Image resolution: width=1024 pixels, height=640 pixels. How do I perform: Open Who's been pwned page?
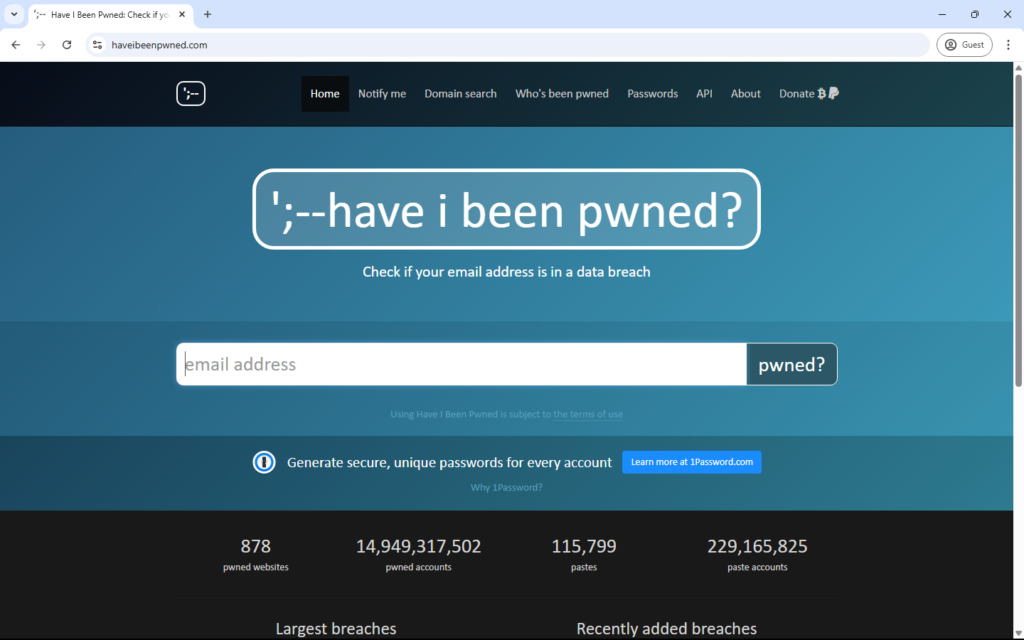(x=562, y=94)
